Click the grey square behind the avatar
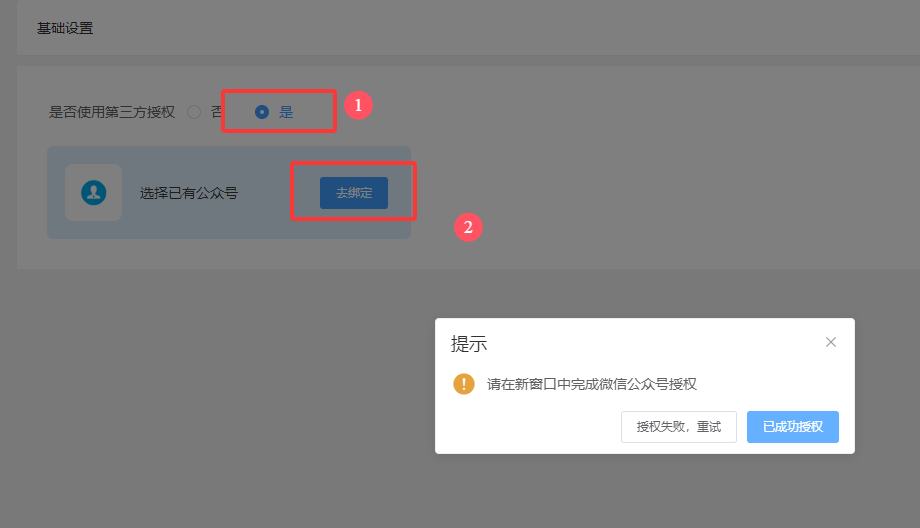 (93, 192)
